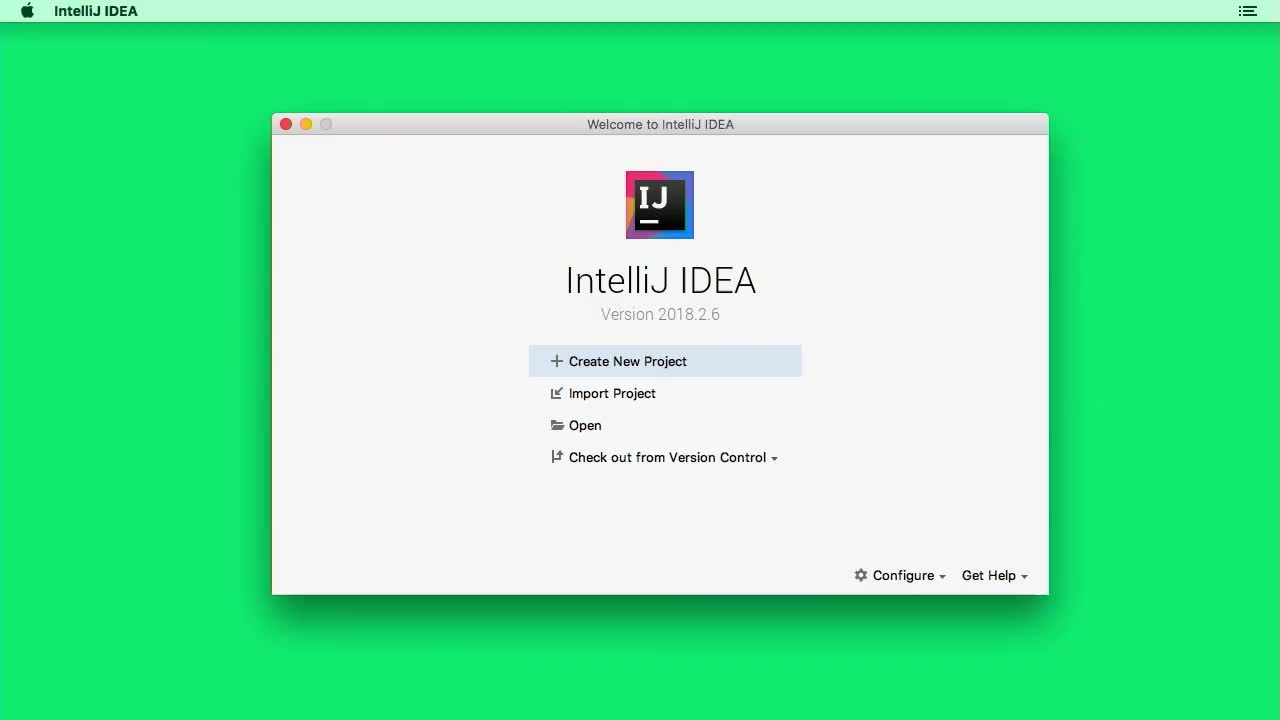Open the Notification Center list icon
1280x720 pixels.
[x=1247, y=11]
